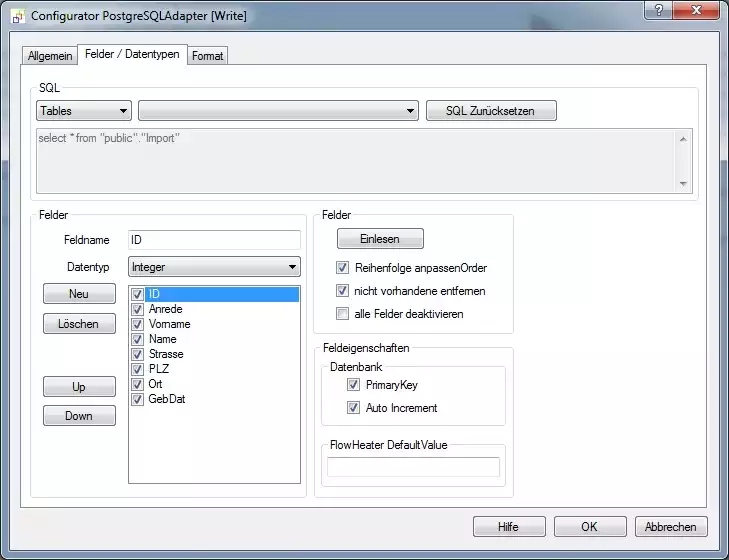Click the Configurator window title icon
This screenshot has width=729, height=560.
coord(18,16)
